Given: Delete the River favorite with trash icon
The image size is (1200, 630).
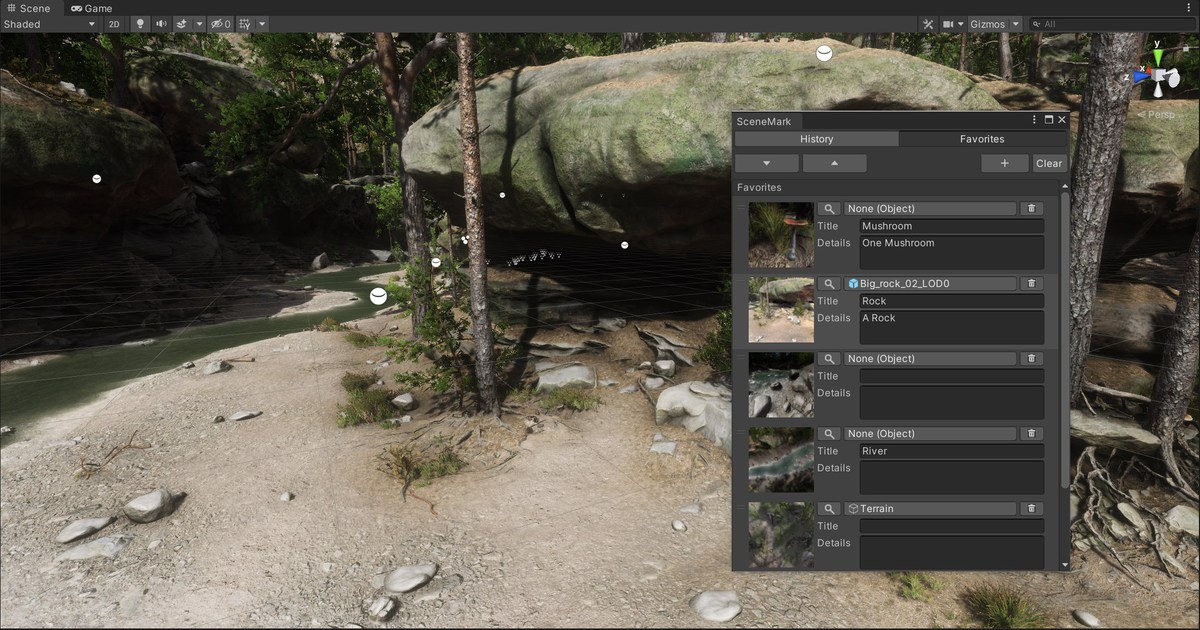Looking at the screenshot, I should [1032, 434].
